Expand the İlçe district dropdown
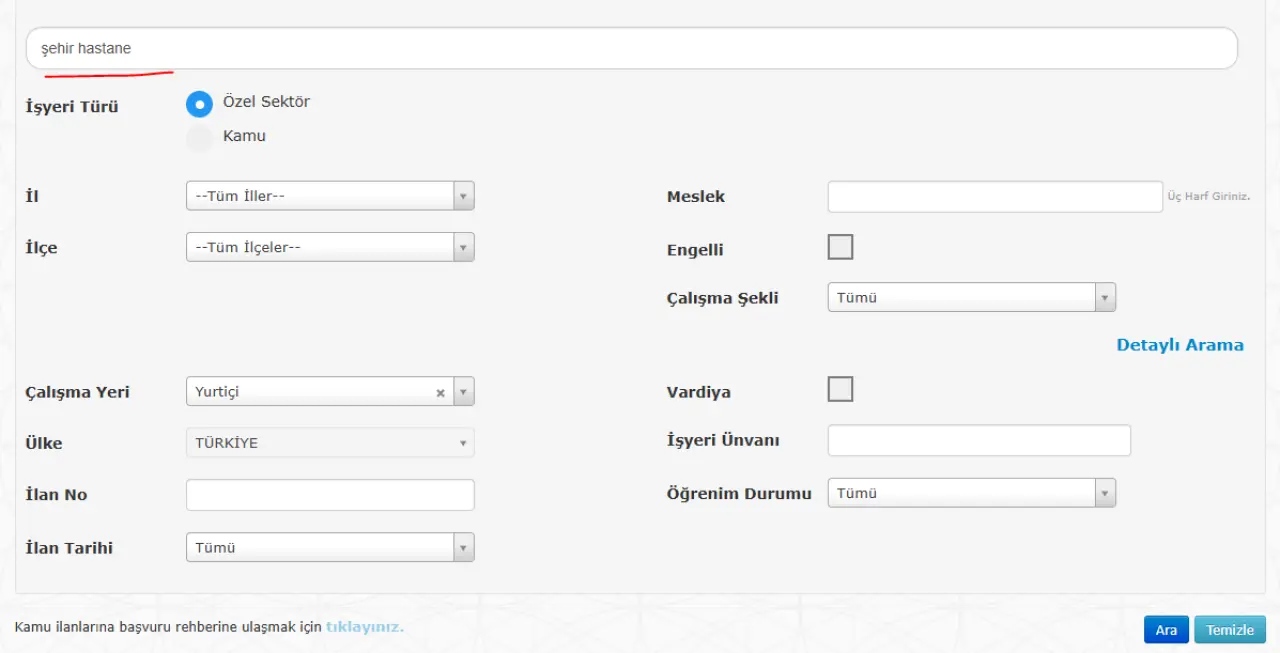 tap(330, 247)
